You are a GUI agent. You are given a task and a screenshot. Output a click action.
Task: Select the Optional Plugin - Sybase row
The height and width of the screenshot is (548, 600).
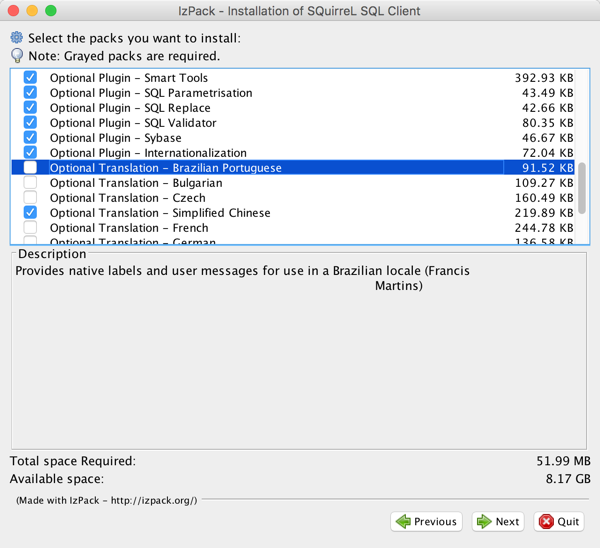(293, 137)
